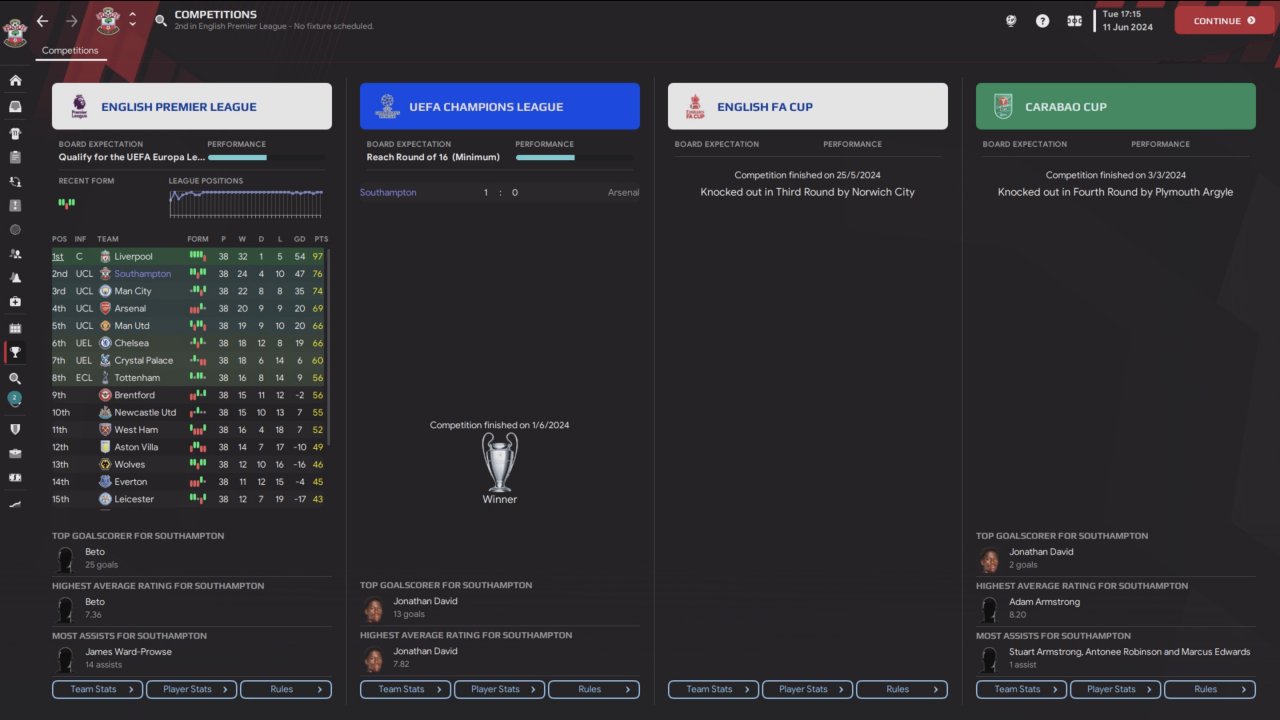Click the league table scrollbar
This screenshot has width=1280, height=720.
click(329, 348)
